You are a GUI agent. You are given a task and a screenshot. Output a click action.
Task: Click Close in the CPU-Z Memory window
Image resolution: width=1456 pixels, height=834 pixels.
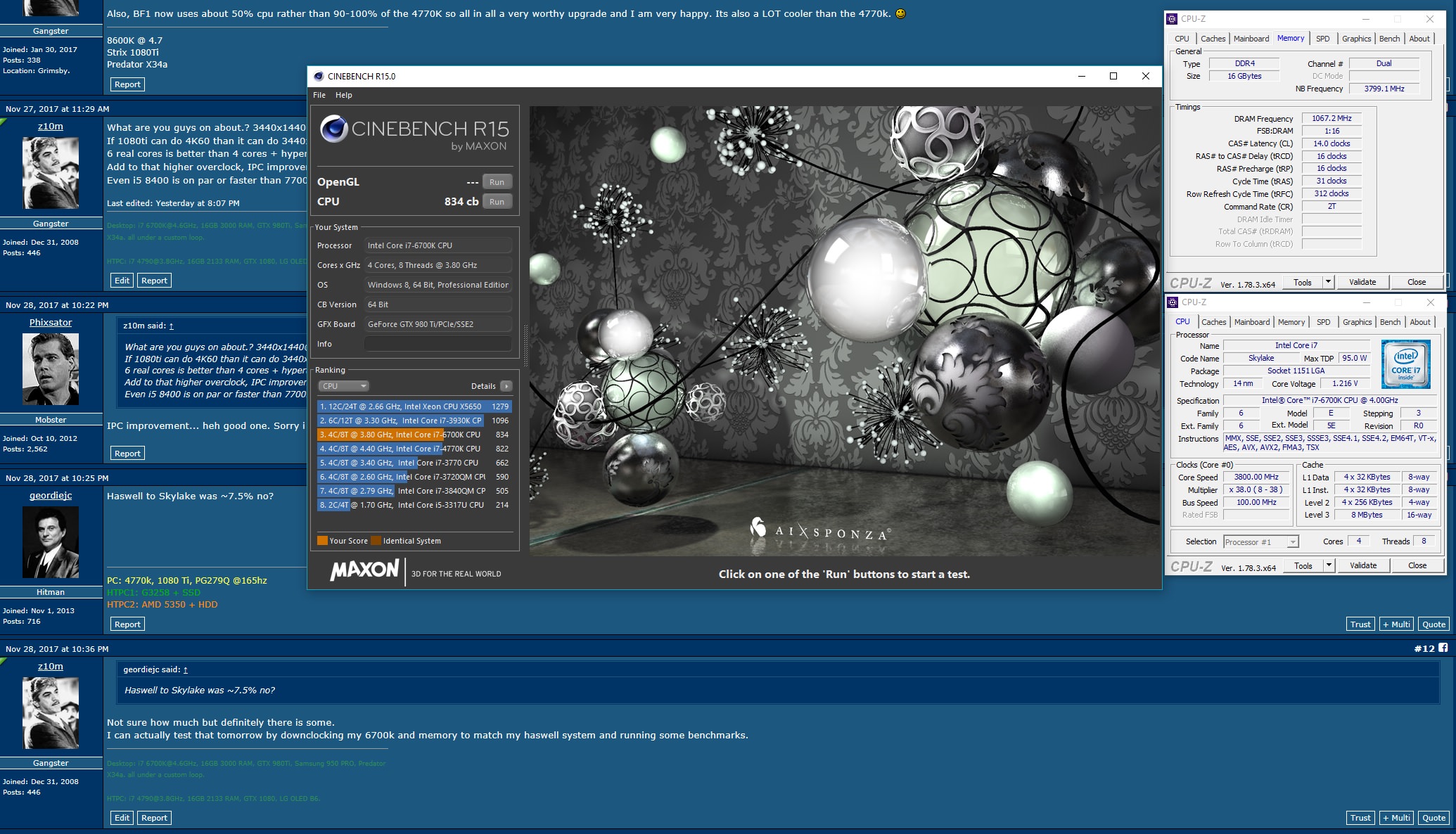pyautogui.click(x=1417, y=282)
